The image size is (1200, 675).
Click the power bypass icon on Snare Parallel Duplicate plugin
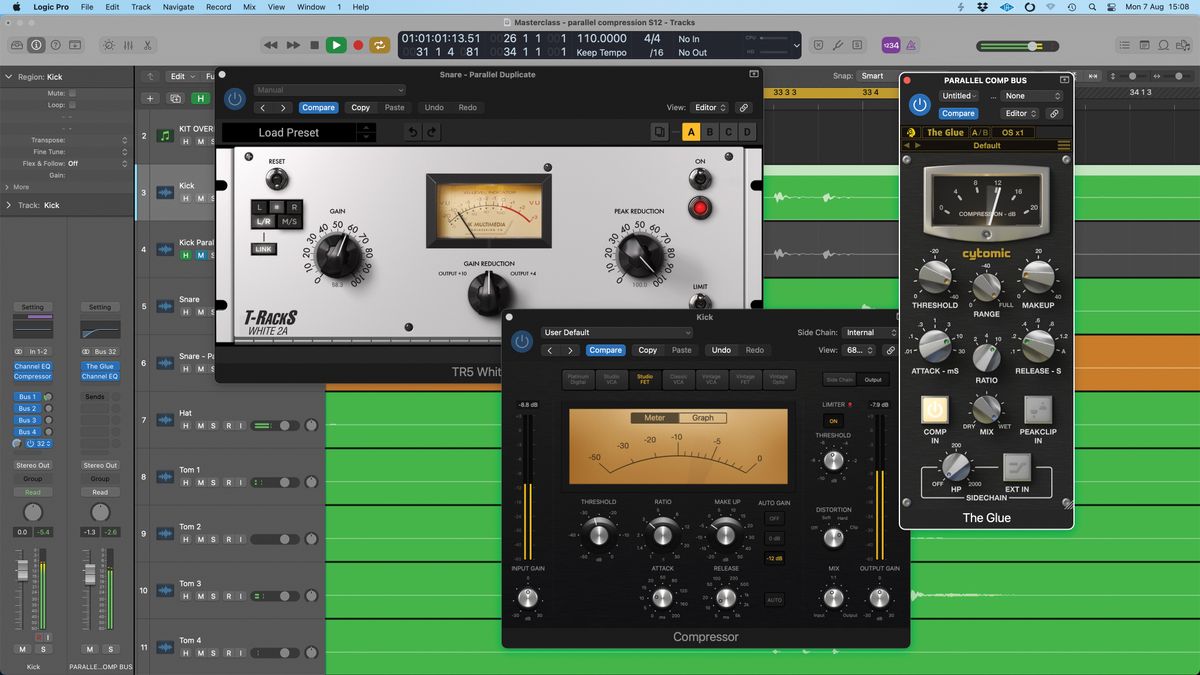coord(233,99)
